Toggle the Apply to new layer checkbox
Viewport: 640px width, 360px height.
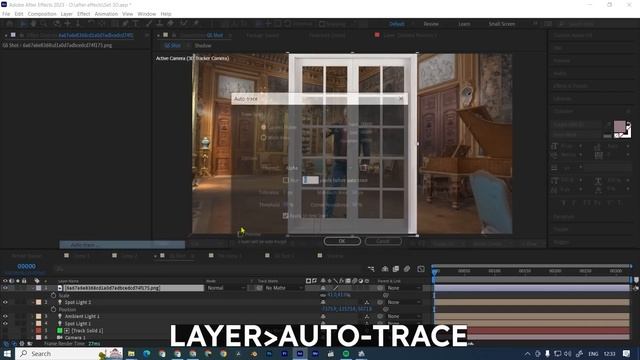286,216
